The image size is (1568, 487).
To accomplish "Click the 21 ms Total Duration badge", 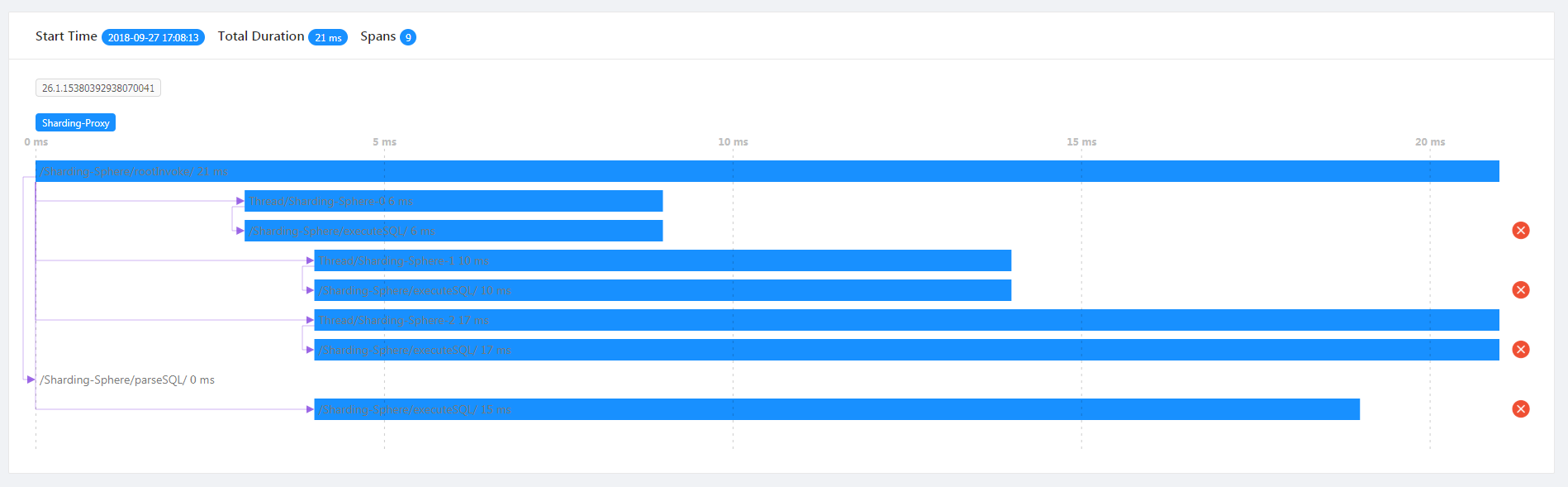I will [328, 37].
